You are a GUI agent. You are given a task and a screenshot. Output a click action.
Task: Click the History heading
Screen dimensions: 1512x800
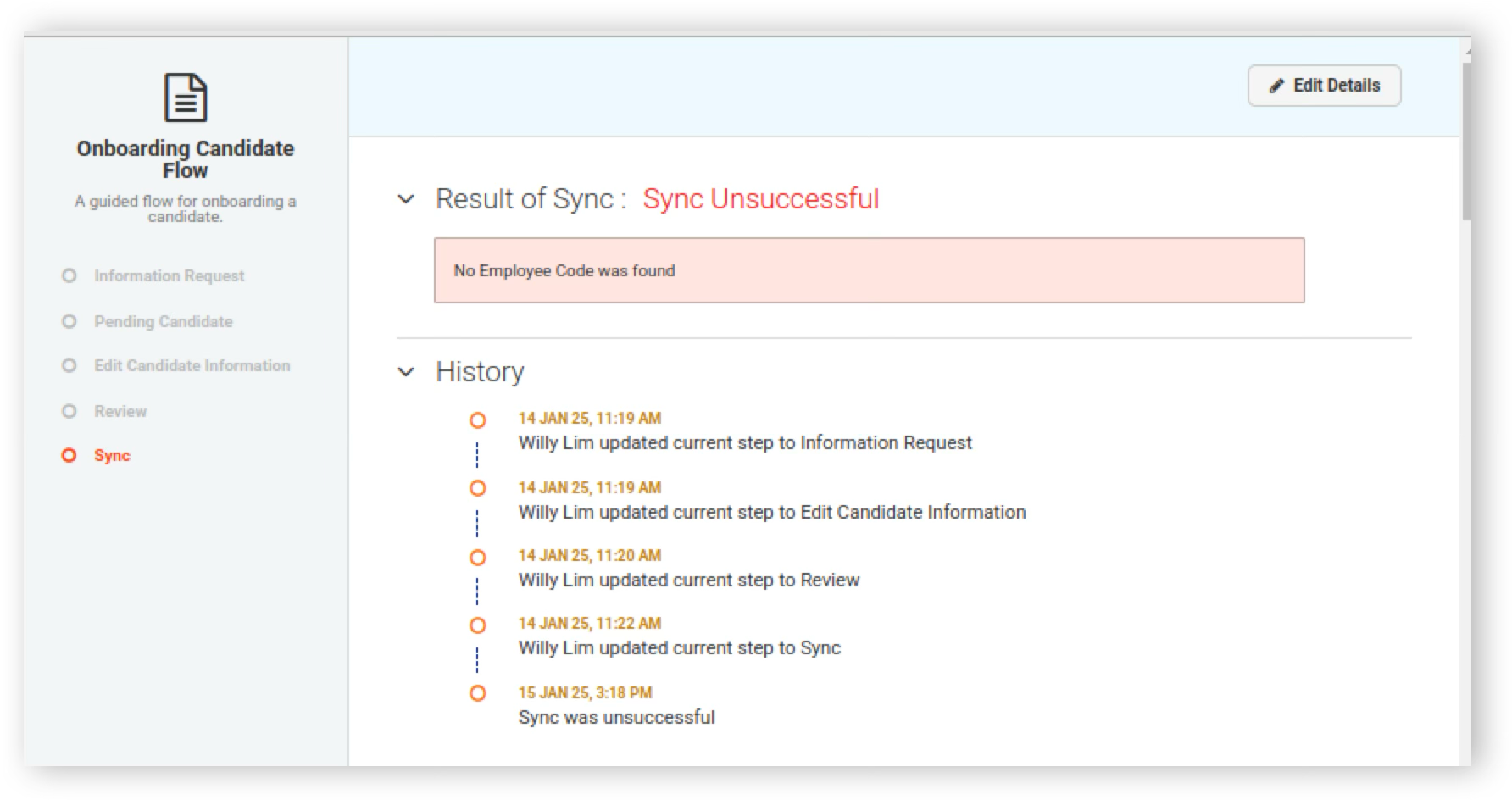(x=480, y=372)
